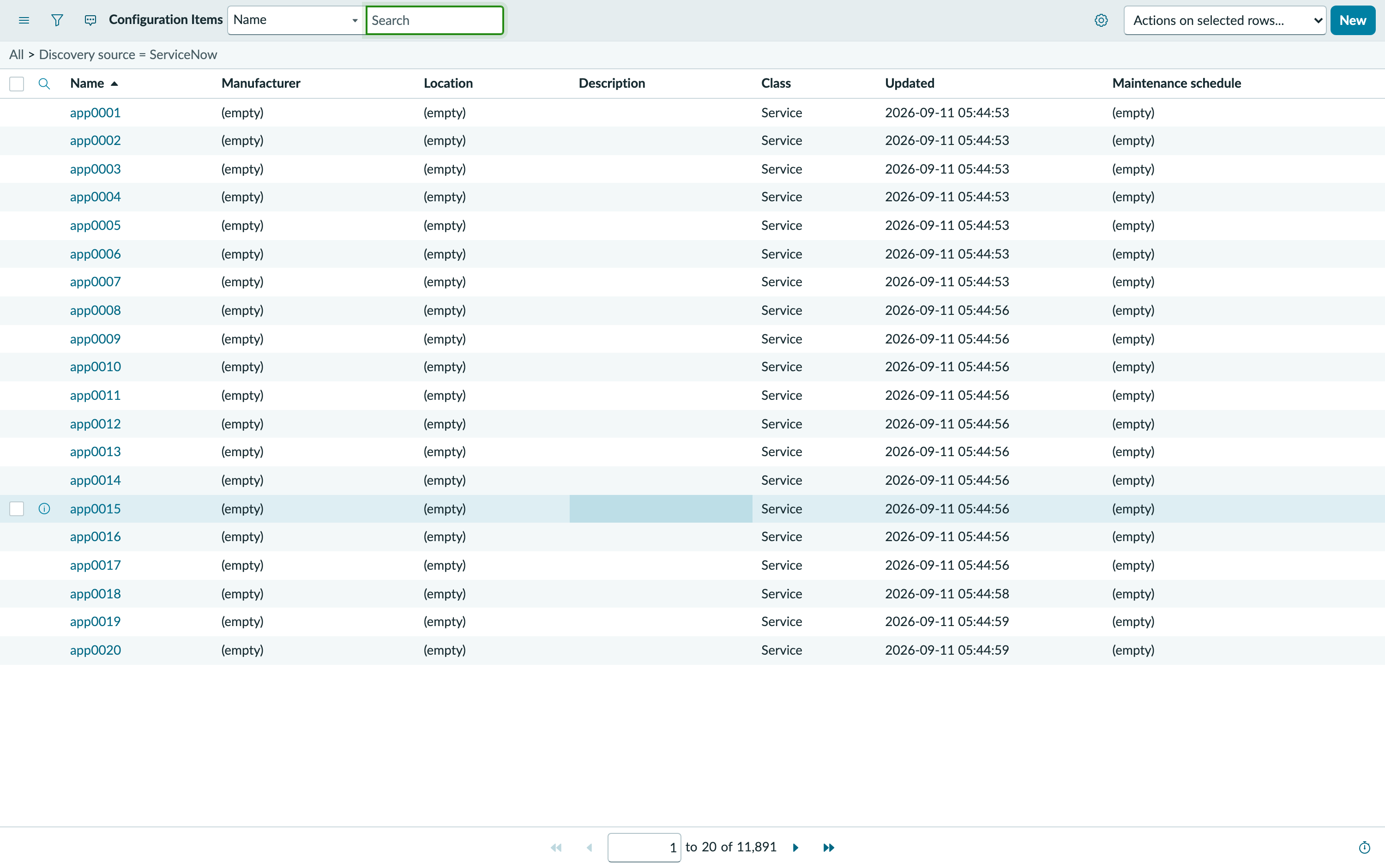This screenshot has width=1385, height=868.
Task: Click the All breadcrumb link
Action: click(x=16, y=54)
